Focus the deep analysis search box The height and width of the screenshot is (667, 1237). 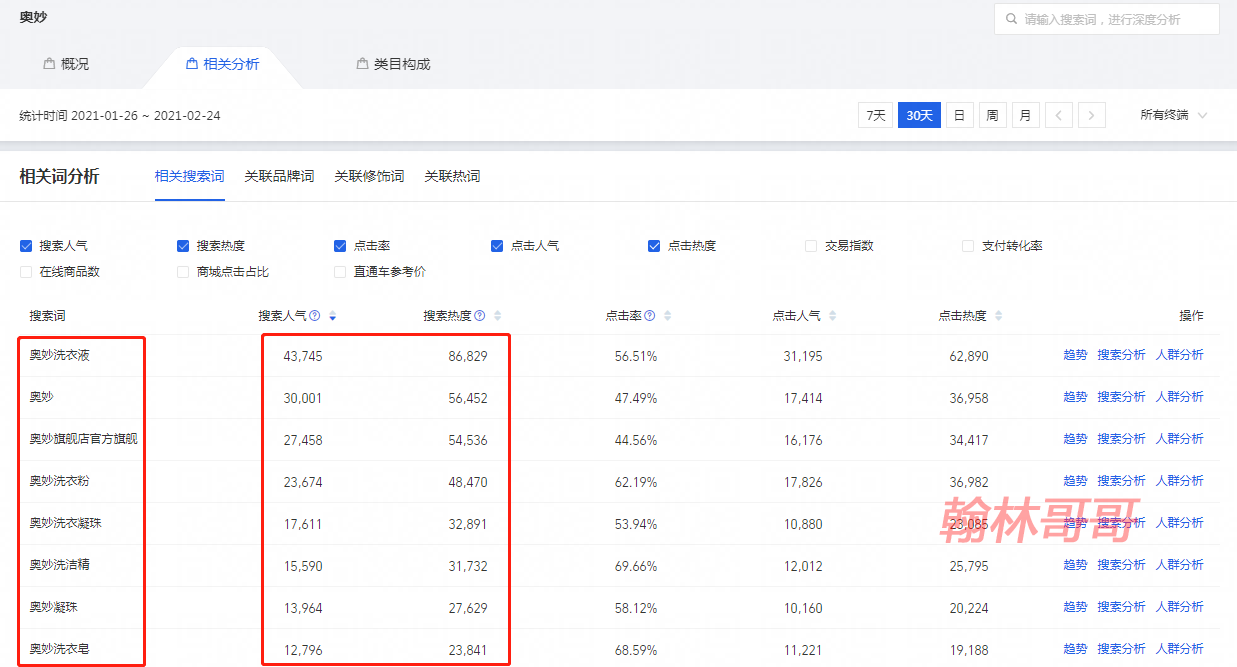[x=1107, y=19]
